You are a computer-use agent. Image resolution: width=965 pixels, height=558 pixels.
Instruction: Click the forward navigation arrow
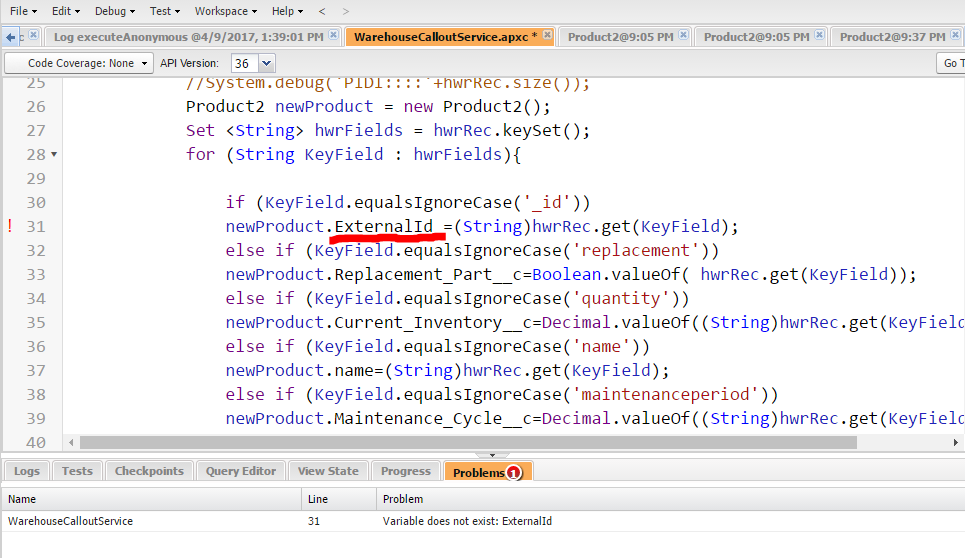(x=346, y=11)
